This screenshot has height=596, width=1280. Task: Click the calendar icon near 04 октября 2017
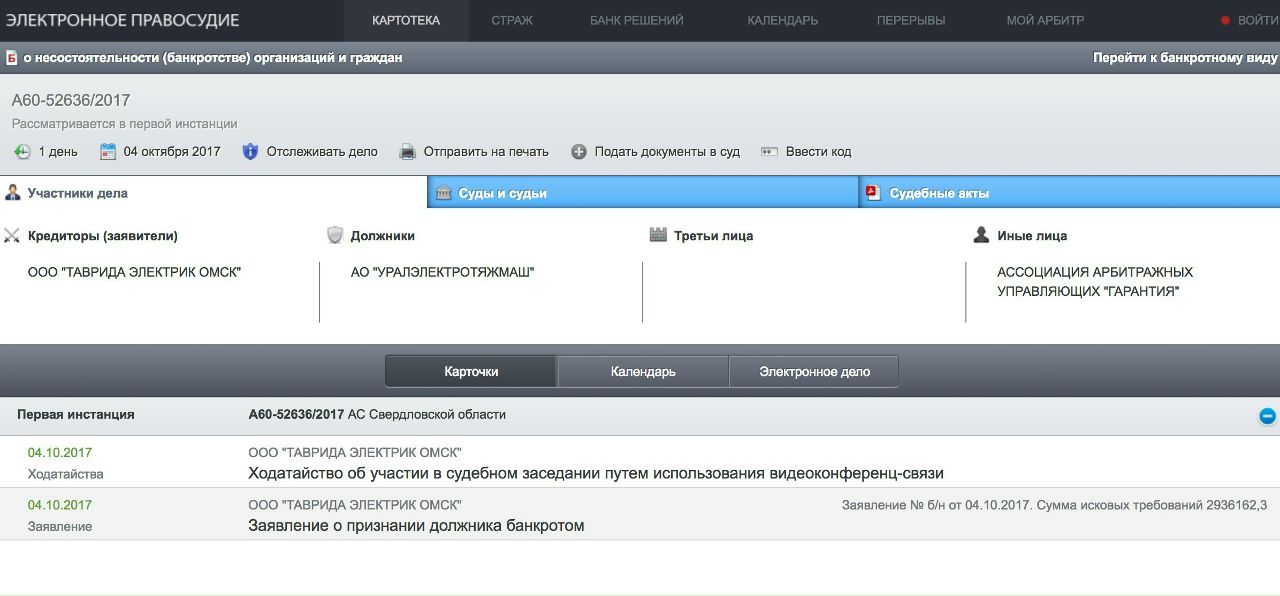coord(108,152)
